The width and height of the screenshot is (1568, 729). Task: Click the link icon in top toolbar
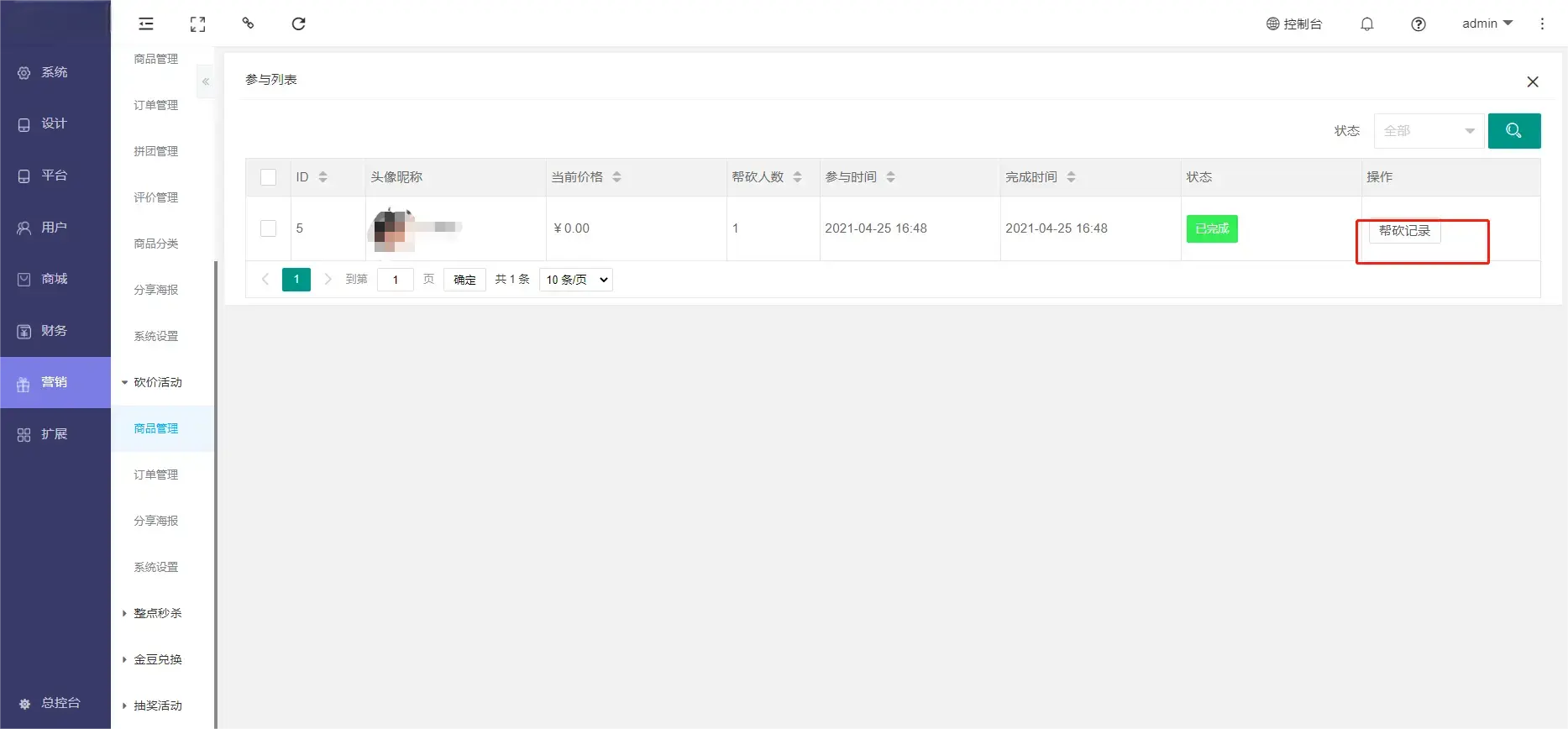(x=248, y=24)
